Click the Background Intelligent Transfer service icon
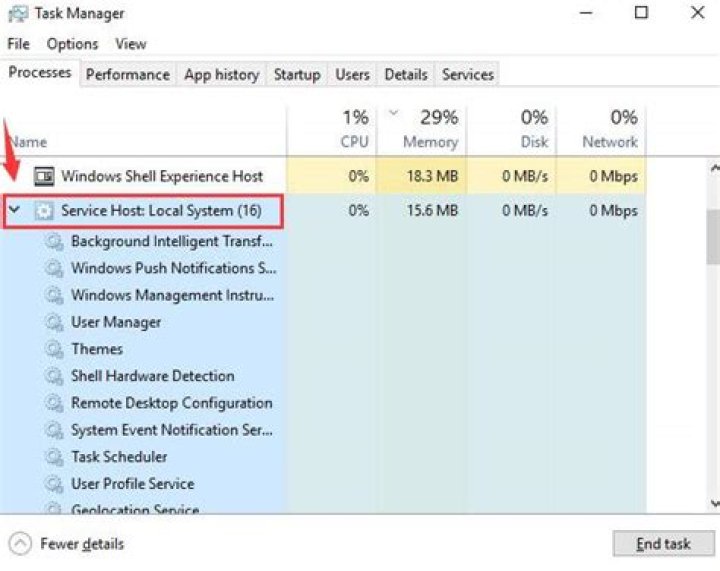This screenshot has height=571, width=720. point(54,242)
